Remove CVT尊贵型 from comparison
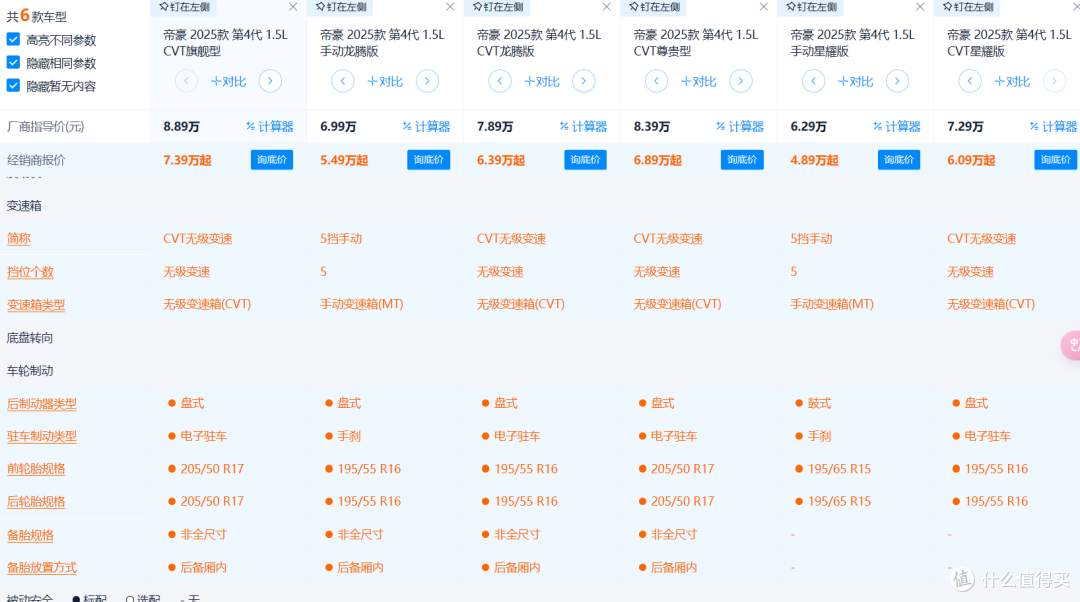The height and width of the screenshot is (602, 1080). [763, 7]
